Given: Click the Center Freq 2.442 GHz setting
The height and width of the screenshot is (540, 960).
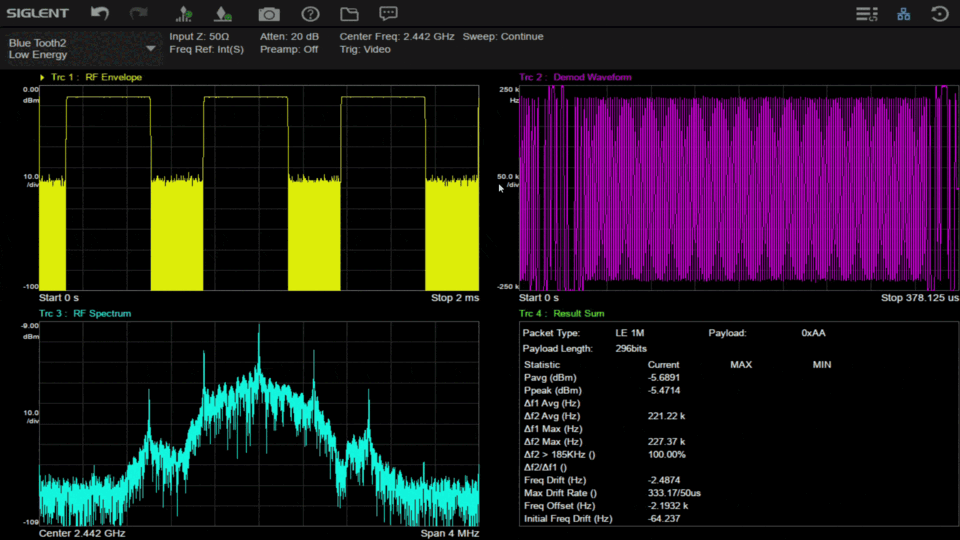Looking at the screenshot, I should [x=397, y=37].
